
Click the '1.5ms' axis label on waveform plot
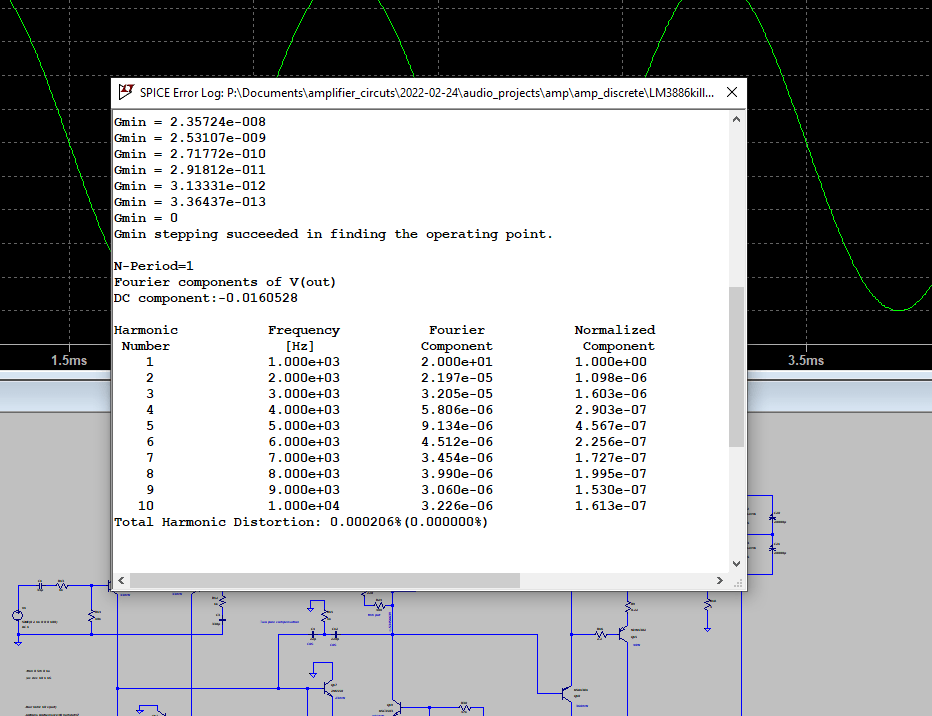click(x=69, y=360)
